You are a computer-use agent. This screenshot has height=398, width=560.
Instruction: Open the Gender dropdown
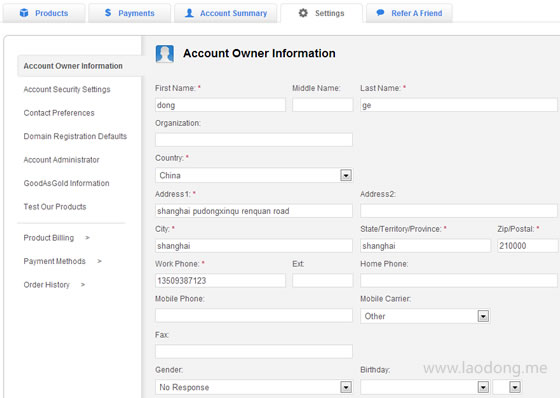pos(254,387)
